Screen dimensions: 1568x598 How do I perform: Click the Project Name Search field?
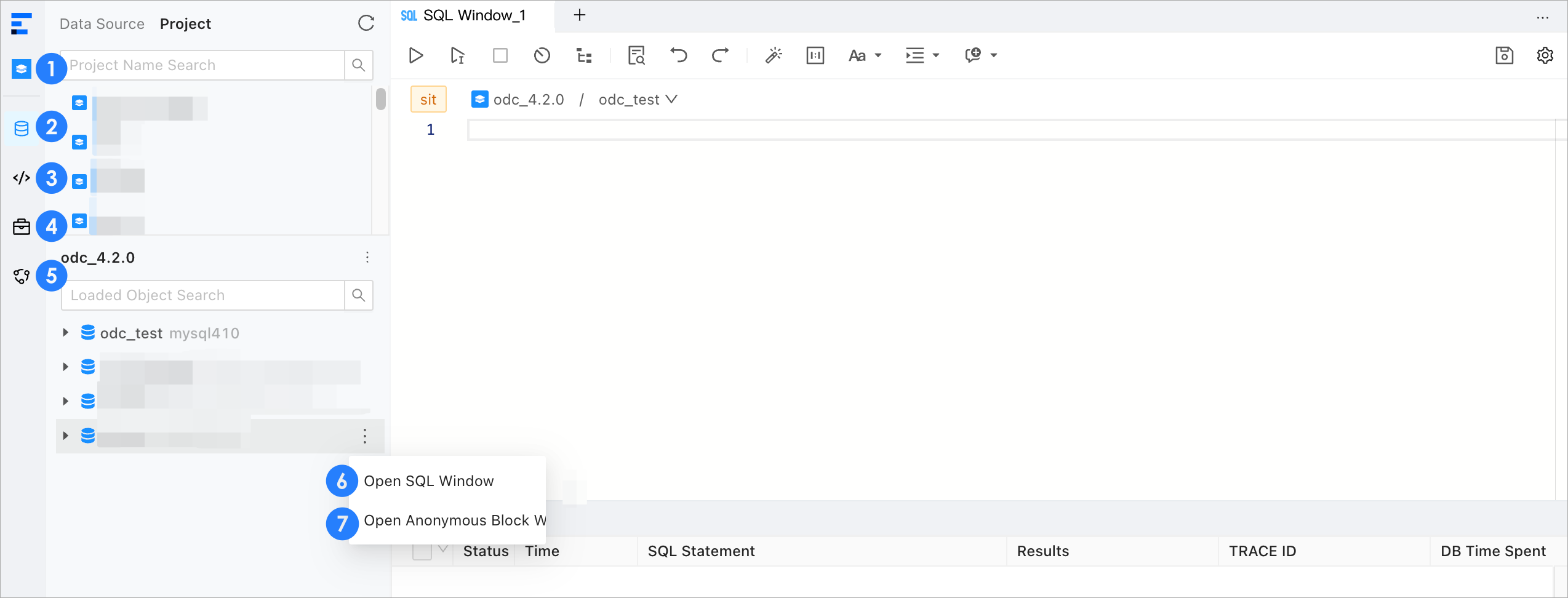point(203,65)
